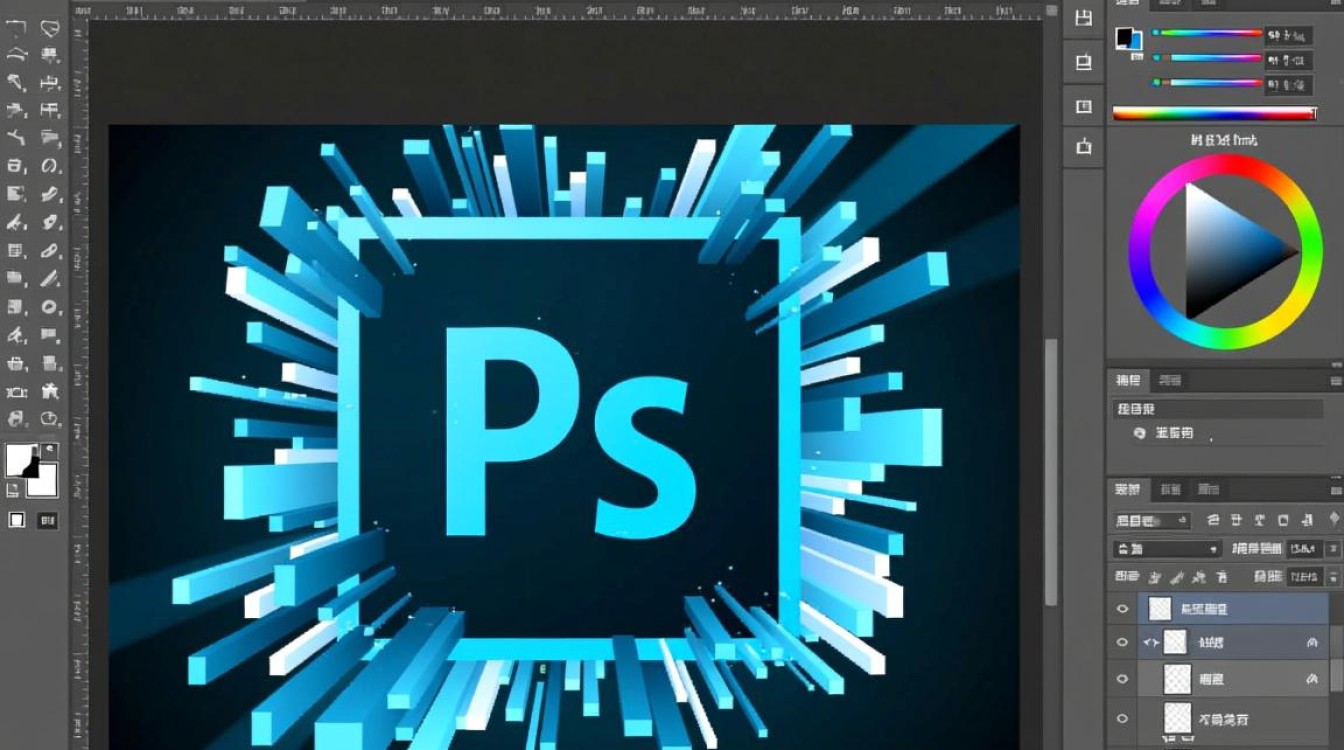This screenshot has width=1344, height=750.
Task: Open the Layers panel options menu
Action: (1336, 490)
